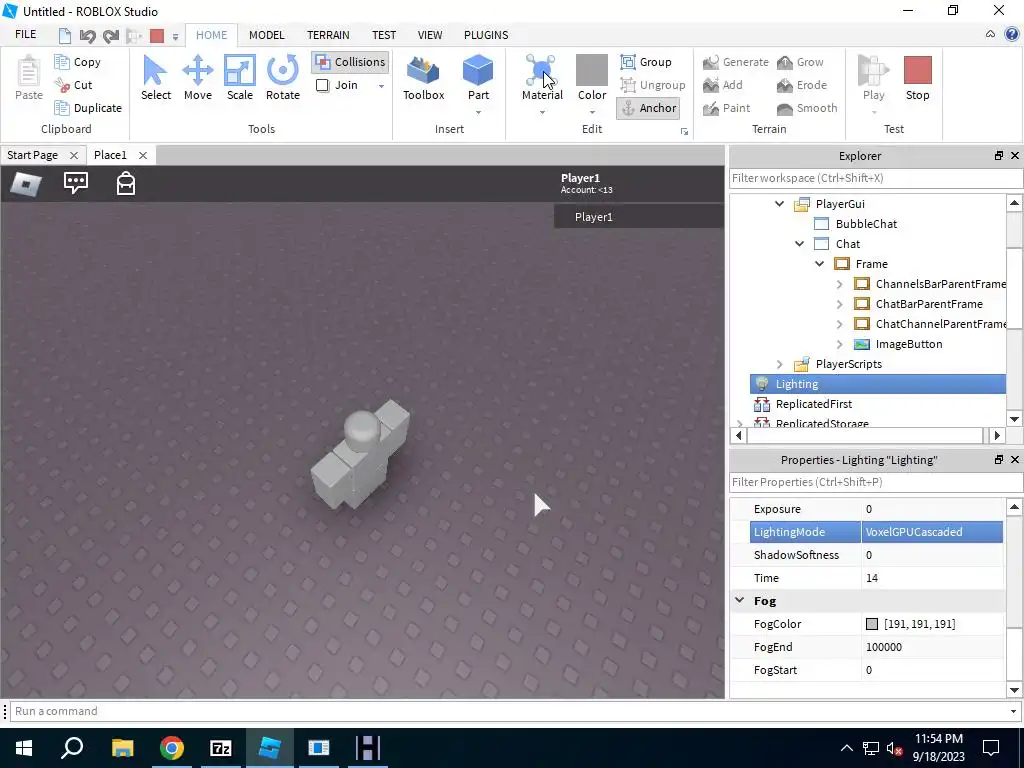Open Chrome from the taskbar
Image resolution: width=1024 pixels, height=768 pixels.
point(172,748)
